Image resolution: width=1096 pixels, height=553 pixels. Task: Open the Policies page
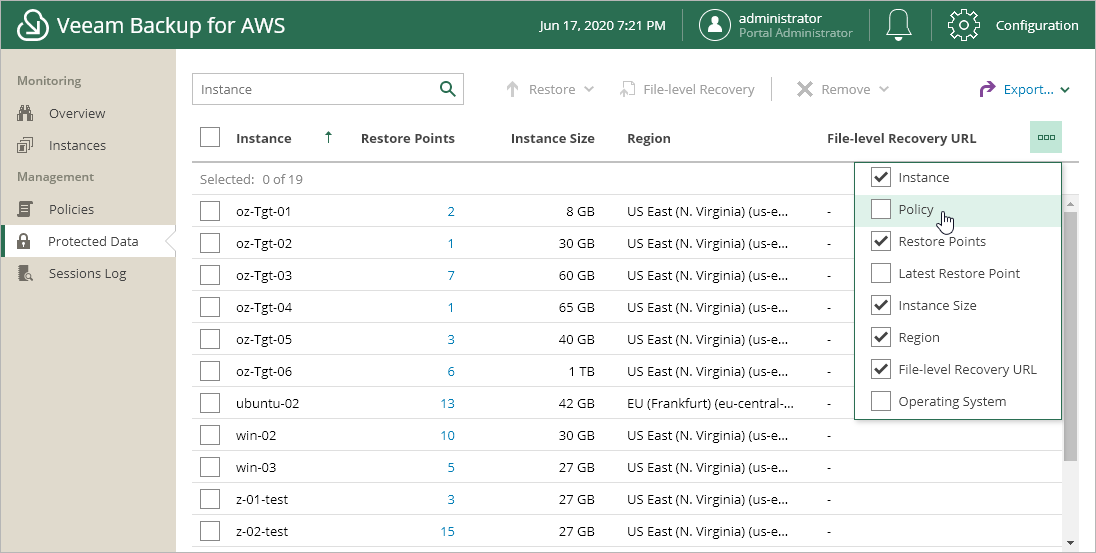[x=71, y=209]
